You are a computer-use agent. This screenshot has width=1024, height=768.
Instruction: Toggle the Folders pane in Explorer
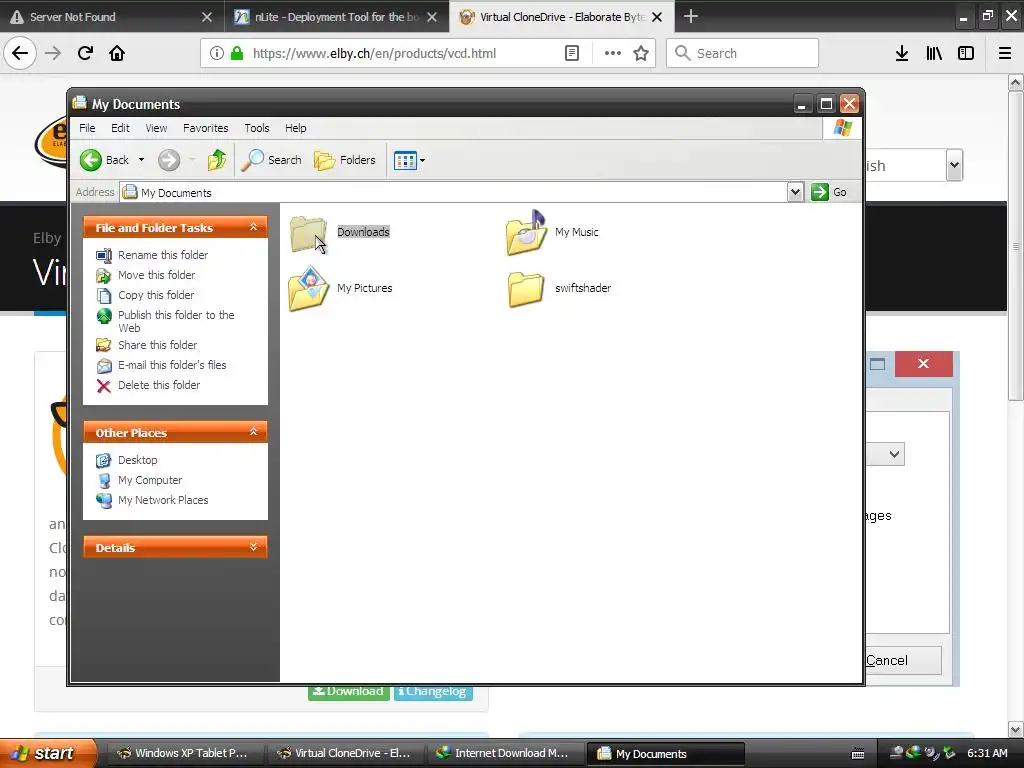pos(345,160)
